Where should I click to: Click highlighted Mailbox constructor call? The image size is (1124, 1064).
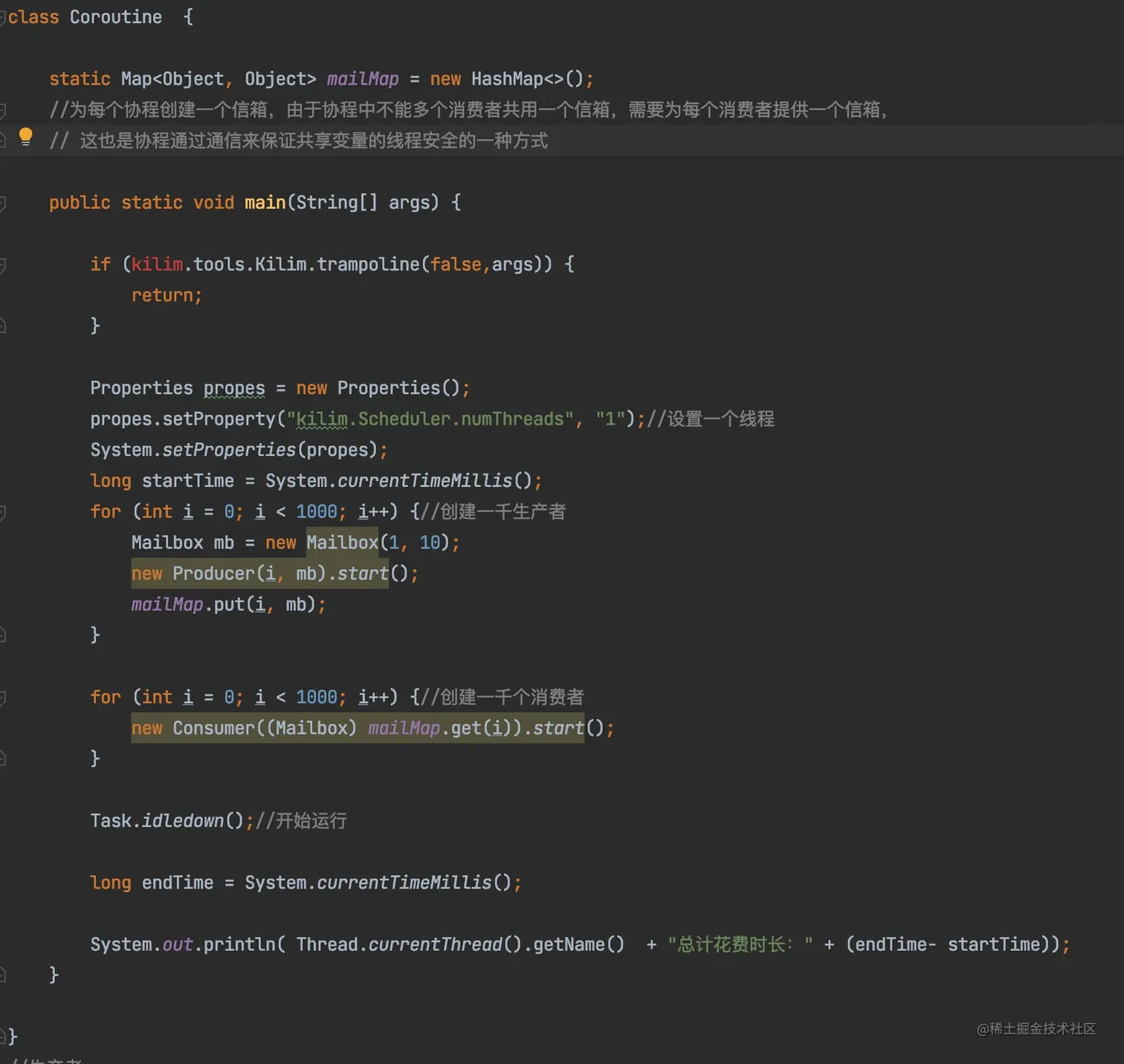click(343, 543)
